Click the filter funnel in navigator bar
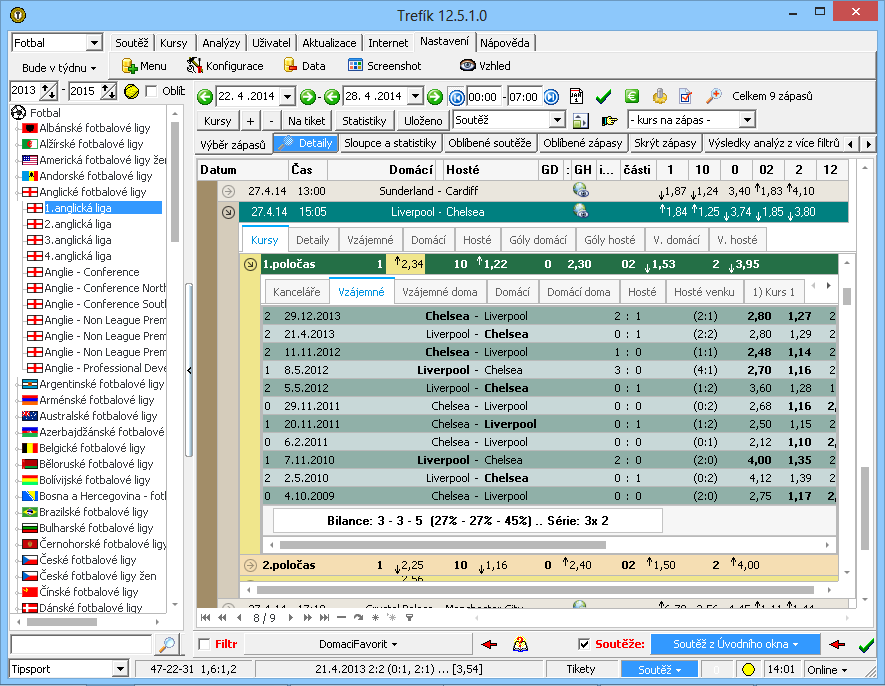885x686 pixels. 410,618
